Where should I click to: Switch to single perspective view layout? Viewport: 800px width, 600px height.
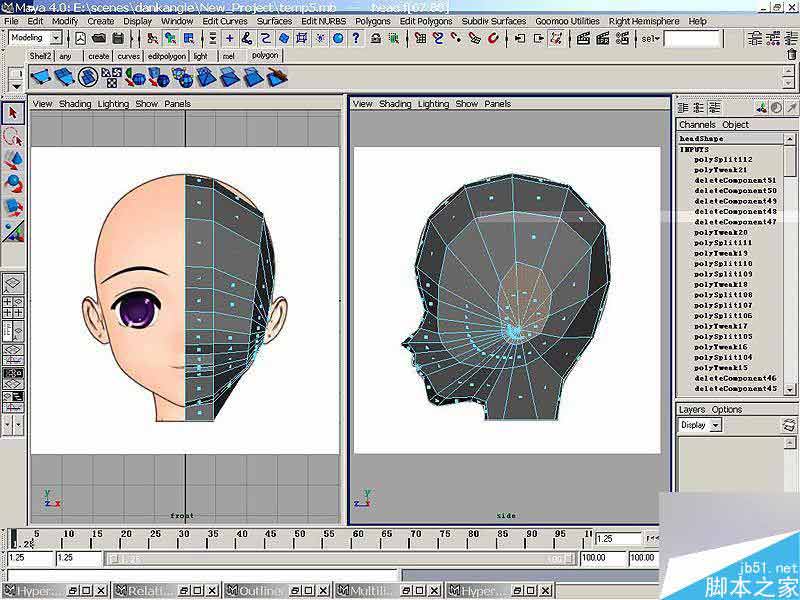click(x=13, y=283)
